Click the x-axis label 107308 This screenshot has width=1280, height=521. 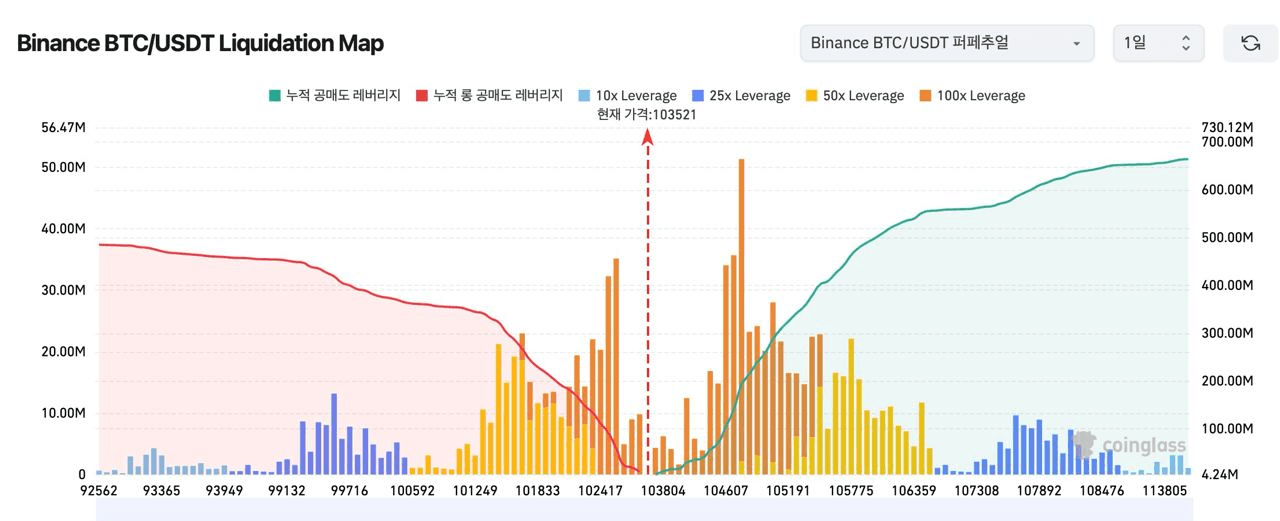(x=978, y=491)
